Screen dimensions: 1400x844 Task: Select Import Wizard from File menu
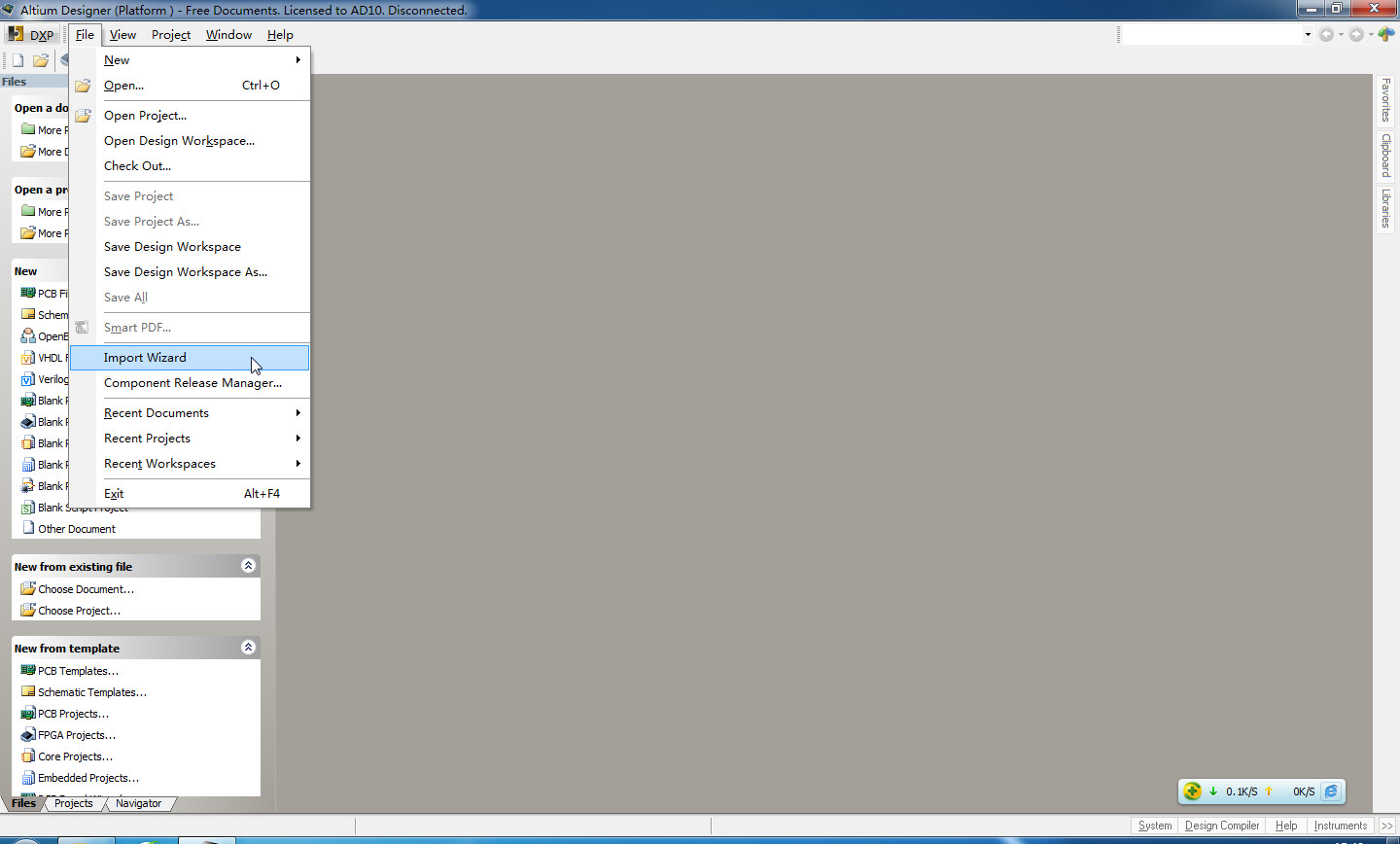tap(190, 358)
